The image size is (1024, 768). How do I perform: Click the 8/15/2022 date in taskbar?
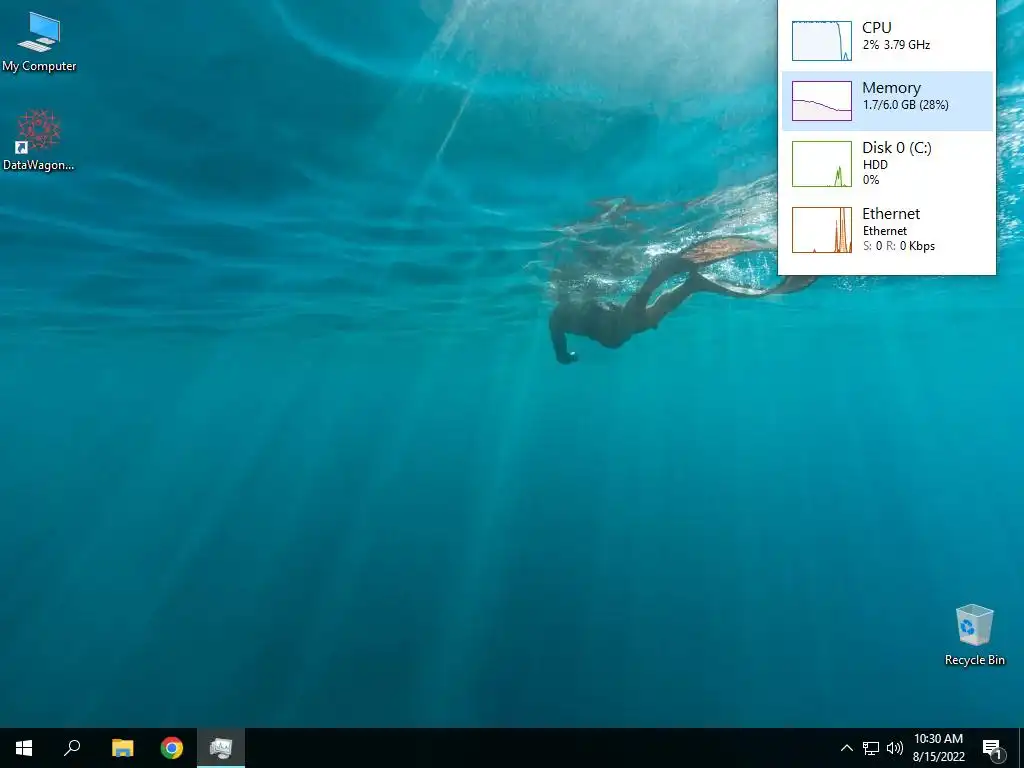(938, 757)
